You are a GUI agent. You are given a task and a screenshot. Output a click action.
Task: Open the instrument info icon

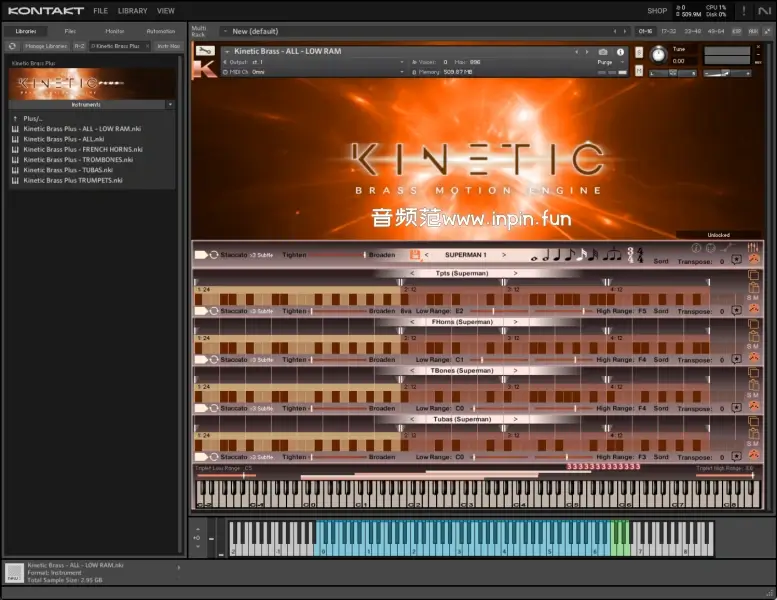tap(619, 51)
